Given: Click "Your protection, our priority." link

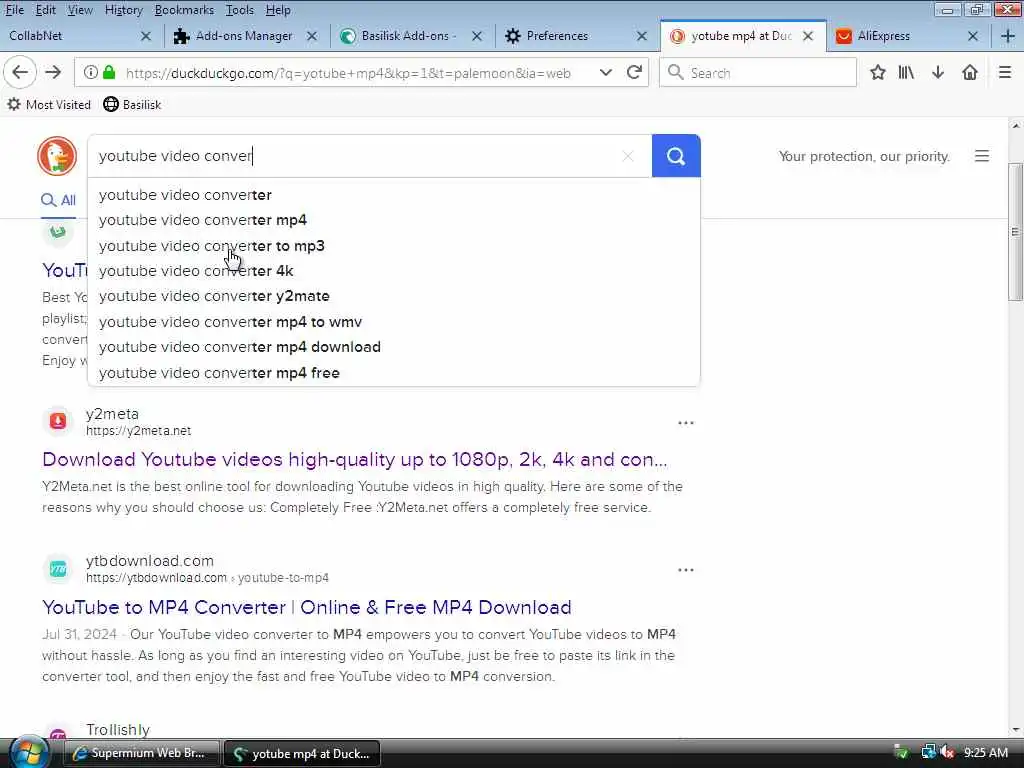Looking at the screenshot, I should (864, 156).
